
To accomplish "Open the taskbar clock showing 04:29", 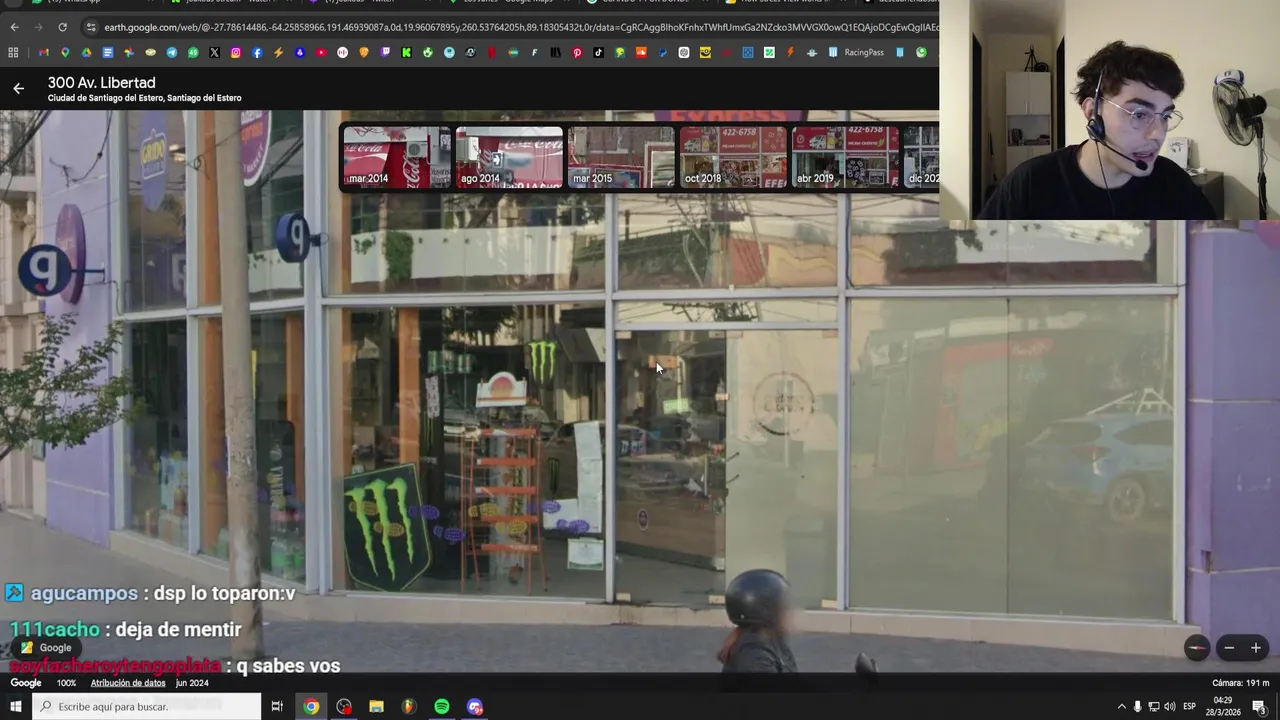I will click(x=1223, y=706).
